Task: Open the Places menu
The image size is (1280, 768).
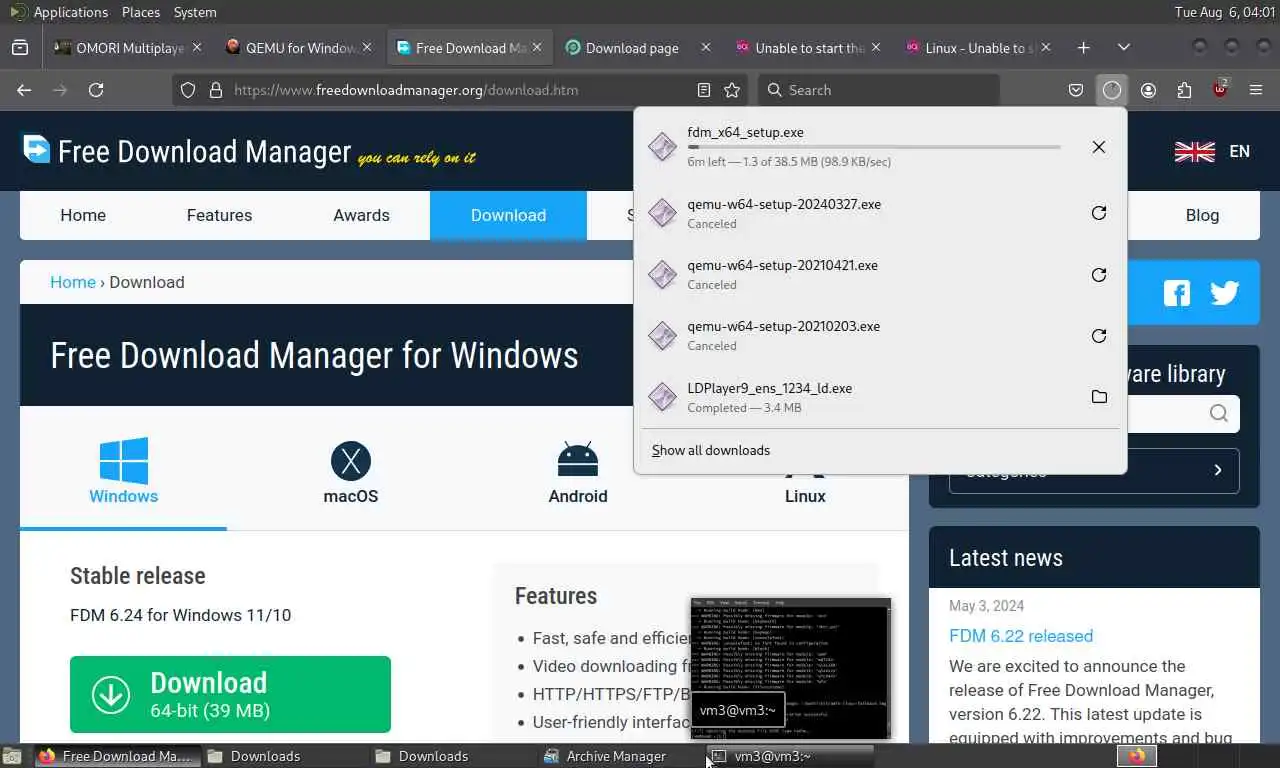Action: pos(141,12)
